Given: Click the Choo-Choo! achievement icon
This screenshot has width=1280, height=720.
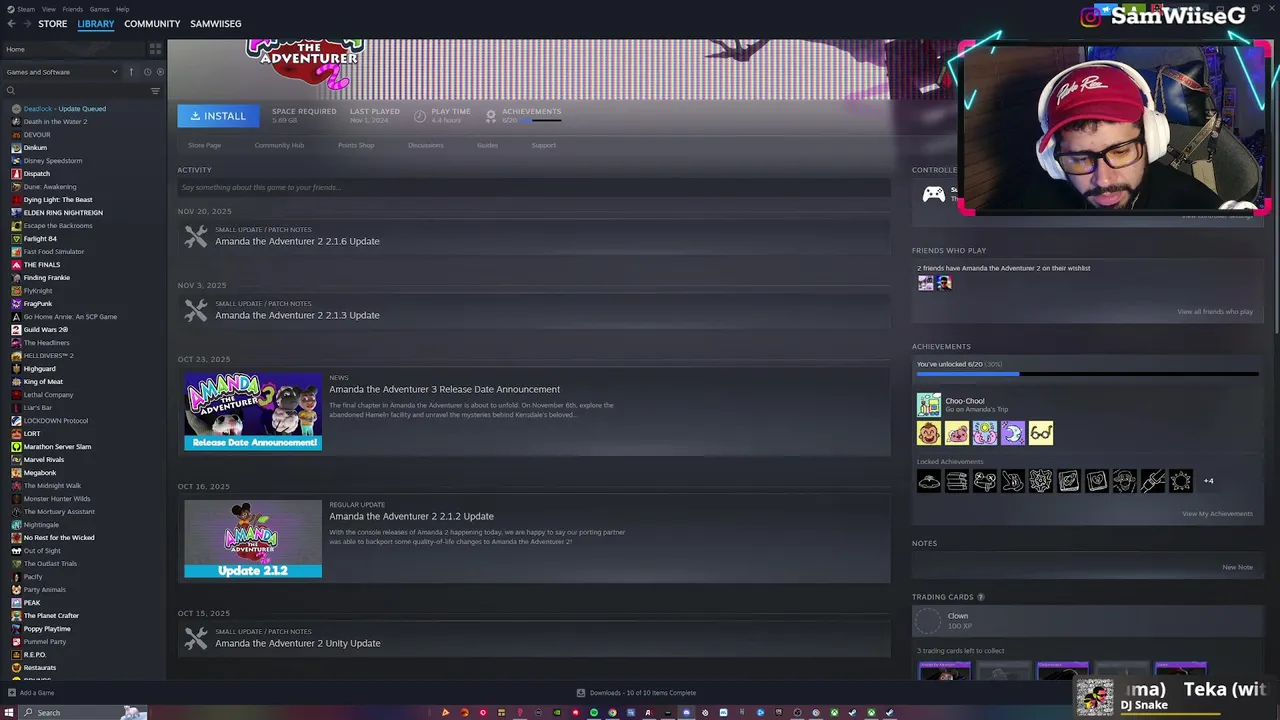Looking at the screenshot, I should coord(929,405).
